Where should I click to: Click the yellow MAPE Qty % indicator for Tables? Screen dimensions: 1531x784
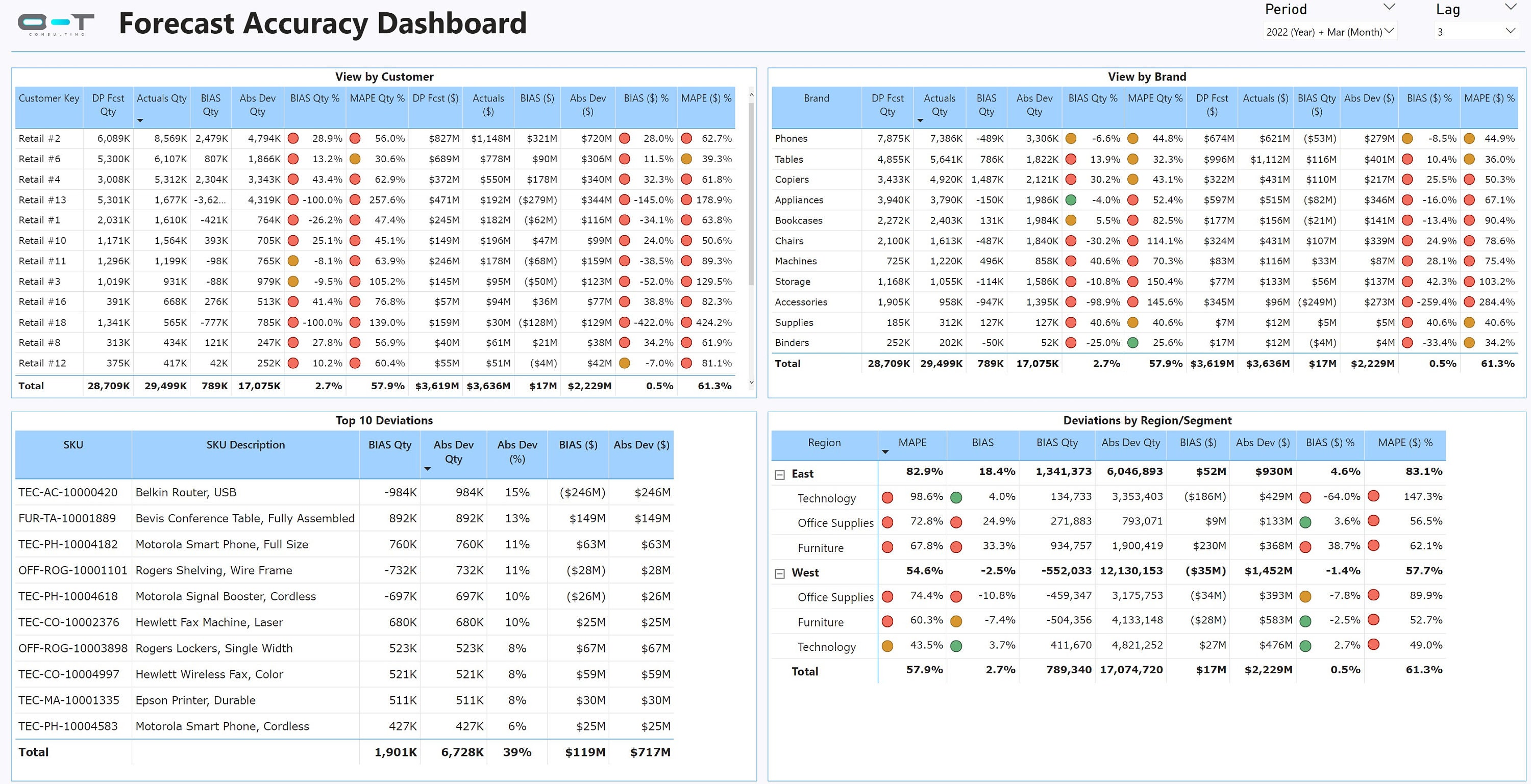tap(1133, 159)
